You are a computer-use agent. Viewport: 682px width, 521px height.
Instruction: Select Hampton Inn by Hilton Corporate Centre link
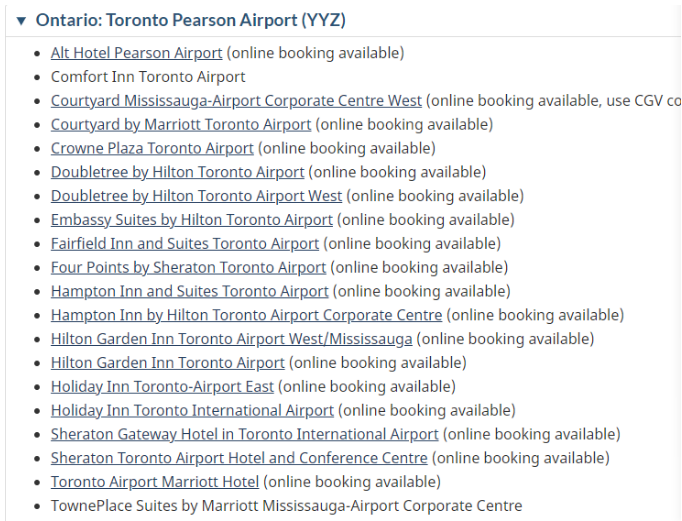[x=246, y=315]
